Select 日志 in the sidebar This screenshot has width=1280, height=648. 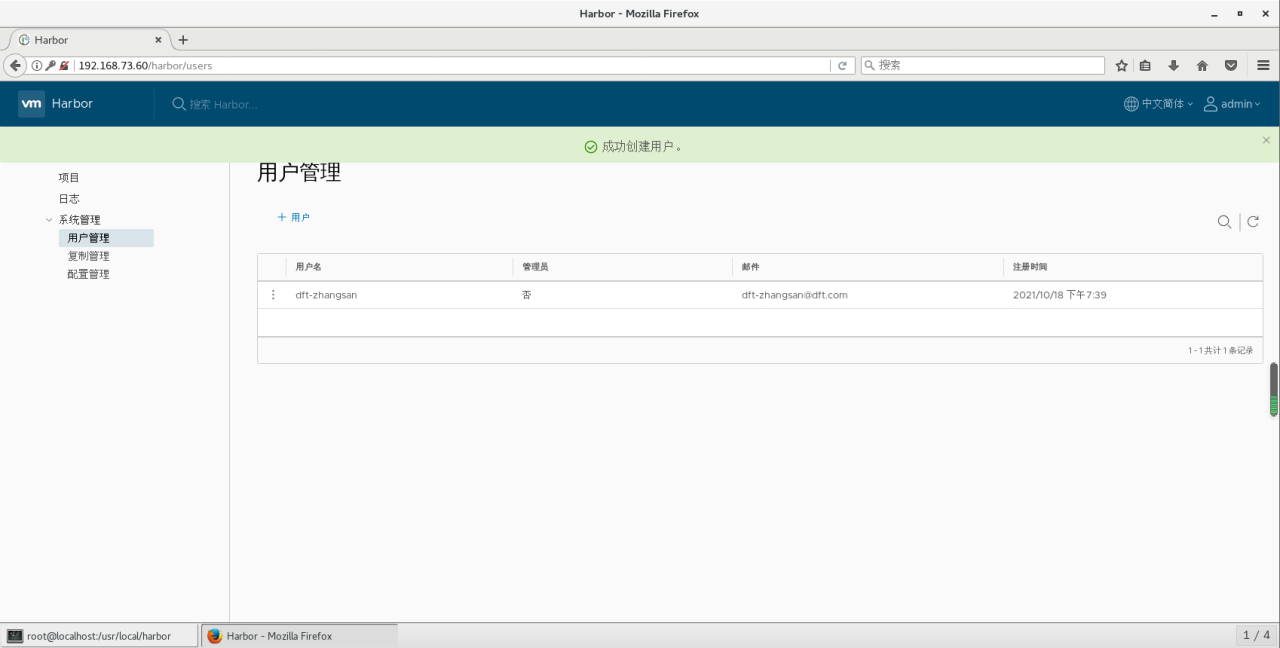point(69,198)
